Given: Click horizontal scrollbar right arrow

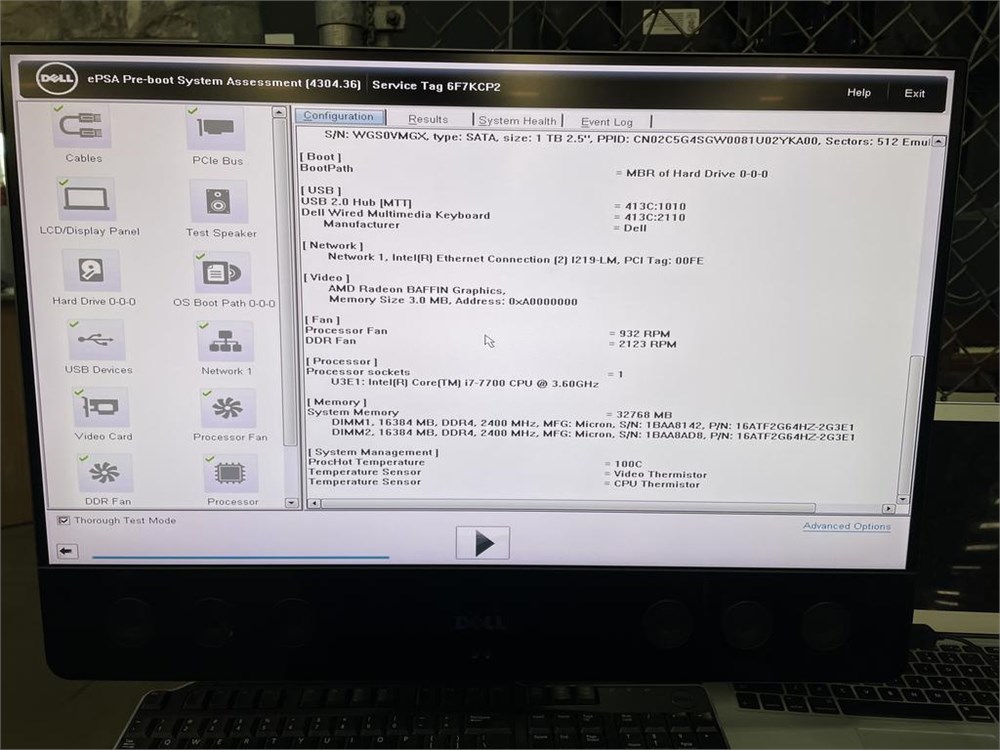Looking at the screenshot, I should coord(888,509).
